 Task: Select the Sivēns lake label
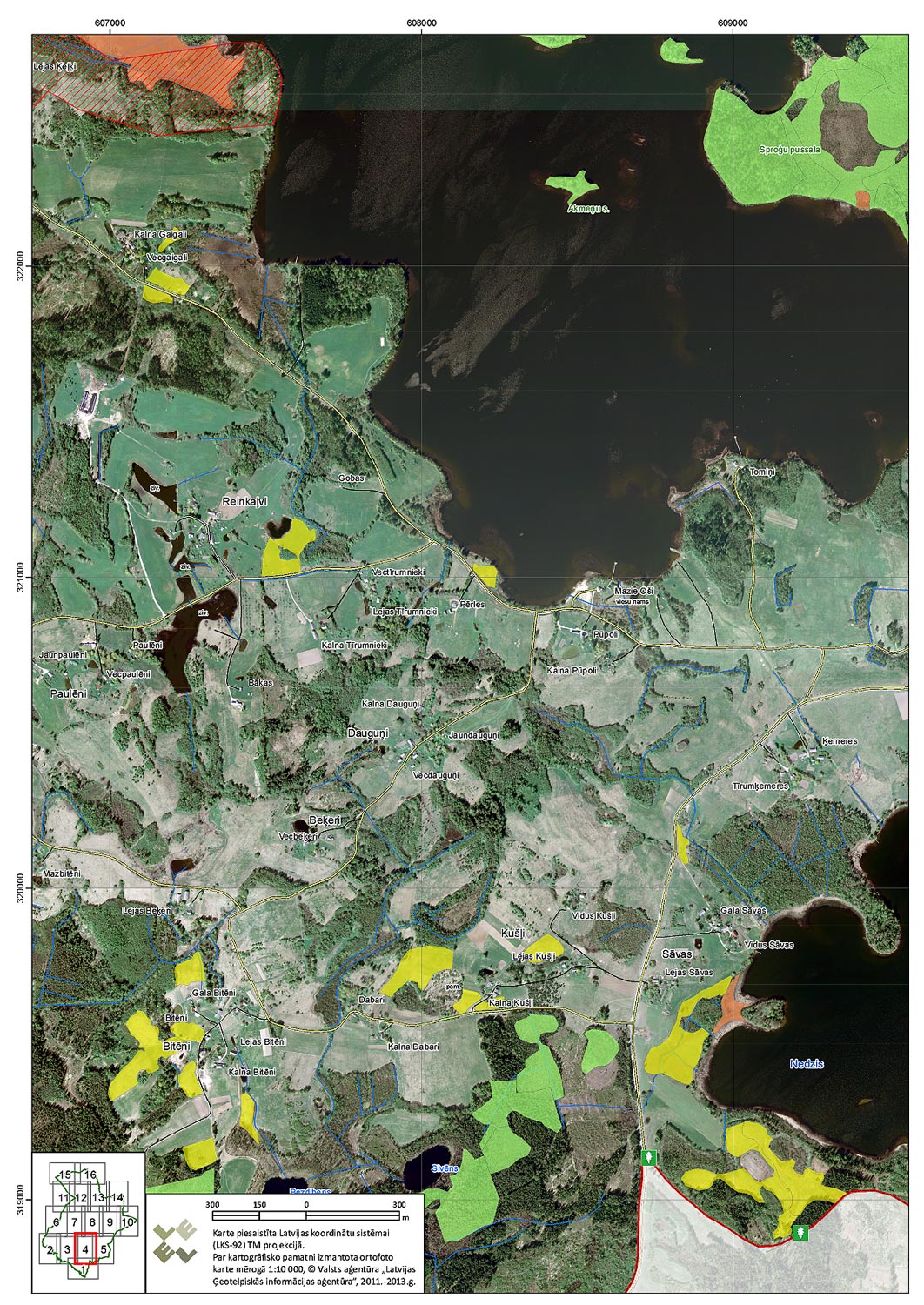(x=444, y=1168)
